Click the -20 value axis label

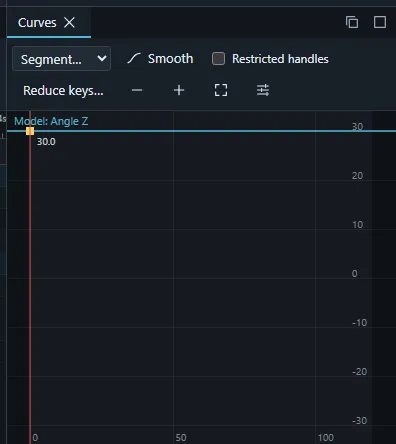359,372
